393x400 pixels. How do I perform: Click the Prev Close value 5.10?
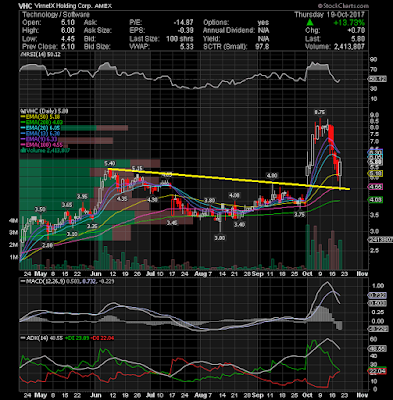click(x=67, y=47)
